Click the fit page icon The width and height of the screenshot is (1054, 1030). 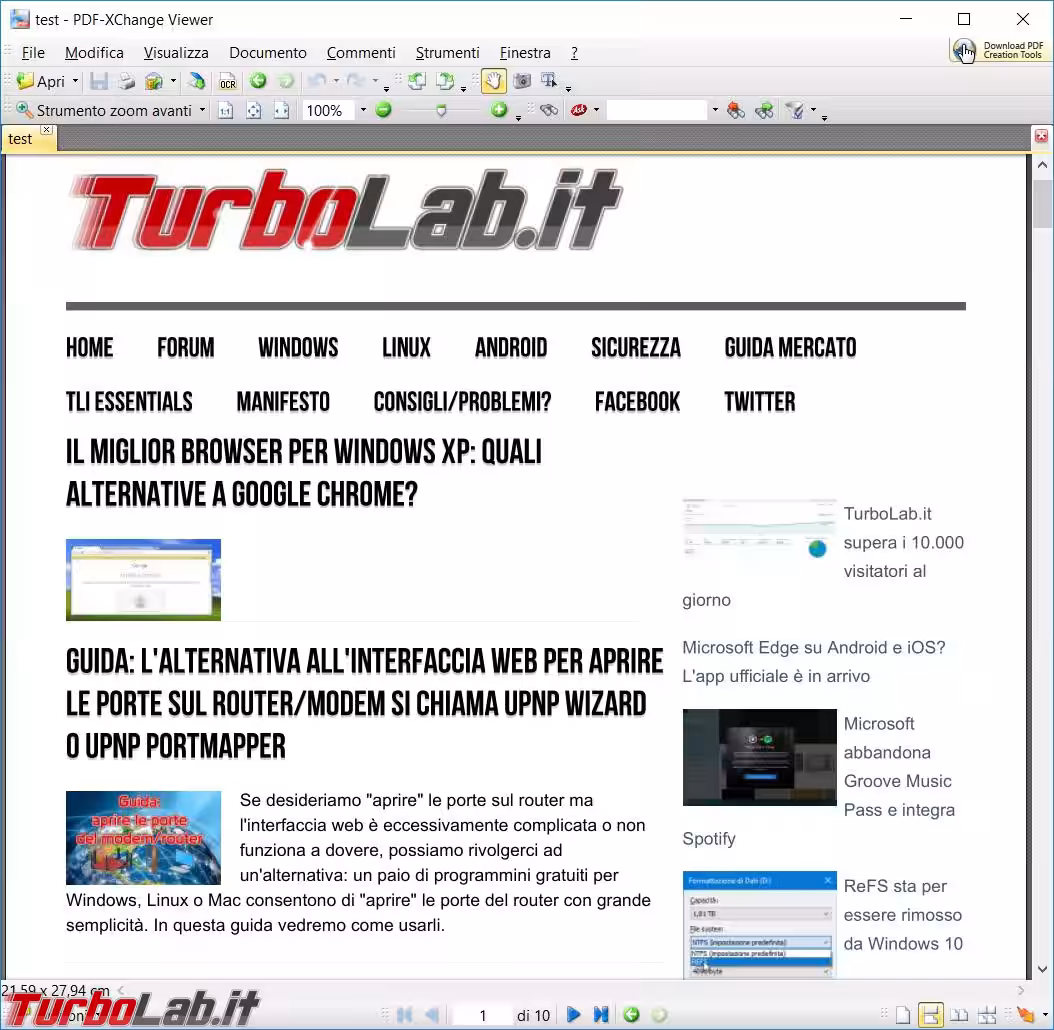[x=253, y=110]
